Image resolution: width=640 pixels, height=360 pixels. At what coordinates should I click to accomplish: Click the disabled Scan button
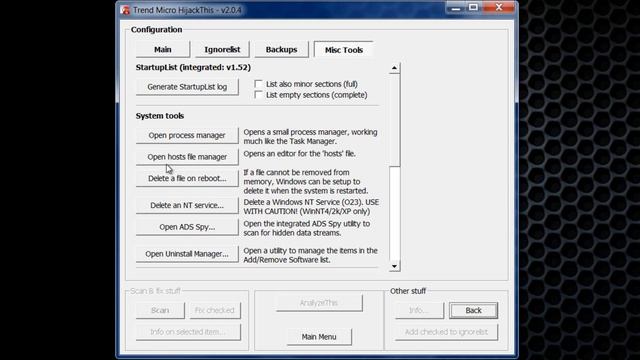(x=160, y=311)
